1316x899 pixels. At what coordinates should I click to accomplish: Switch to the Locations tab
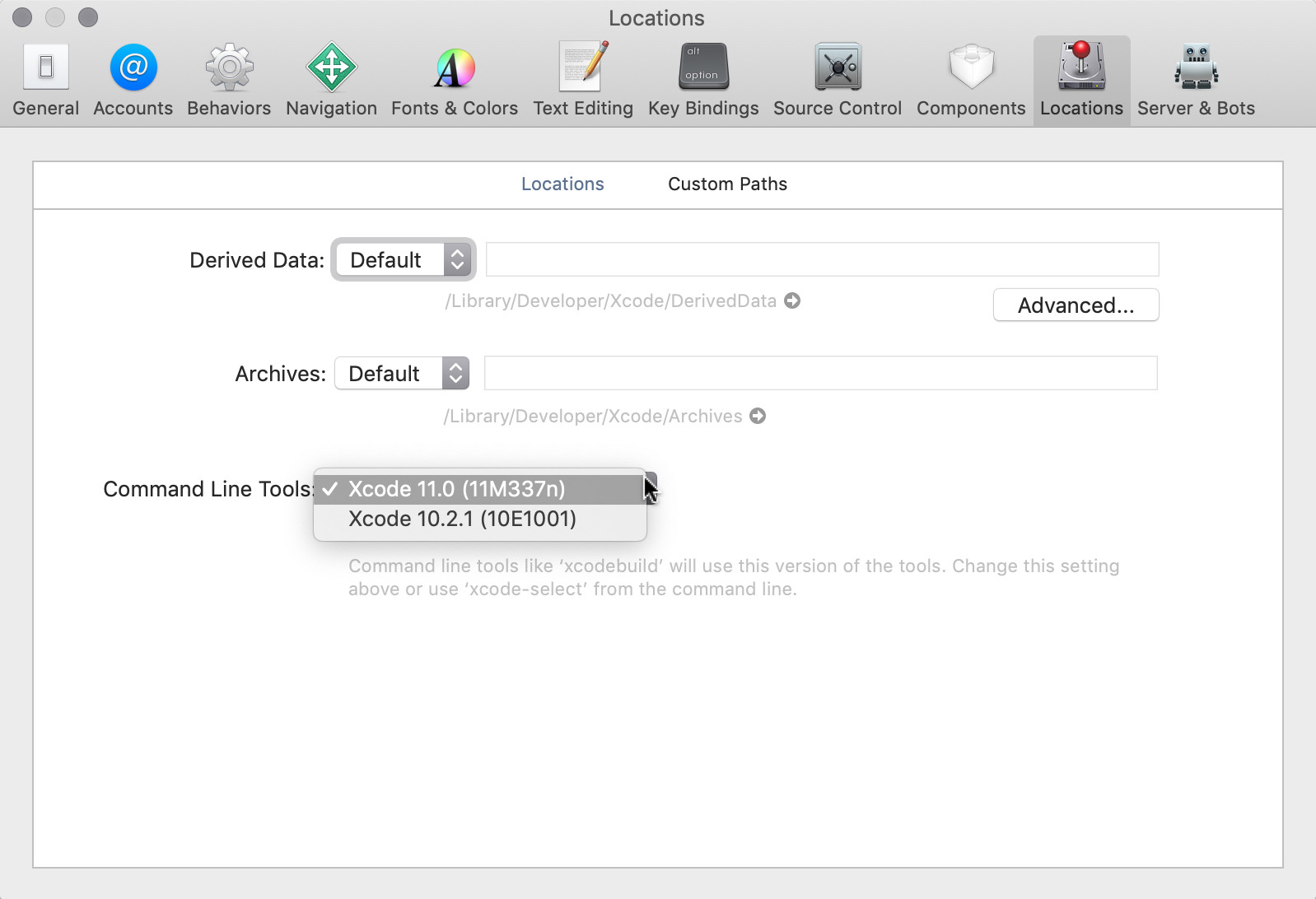pyautogui.click(x=562, y=184)
